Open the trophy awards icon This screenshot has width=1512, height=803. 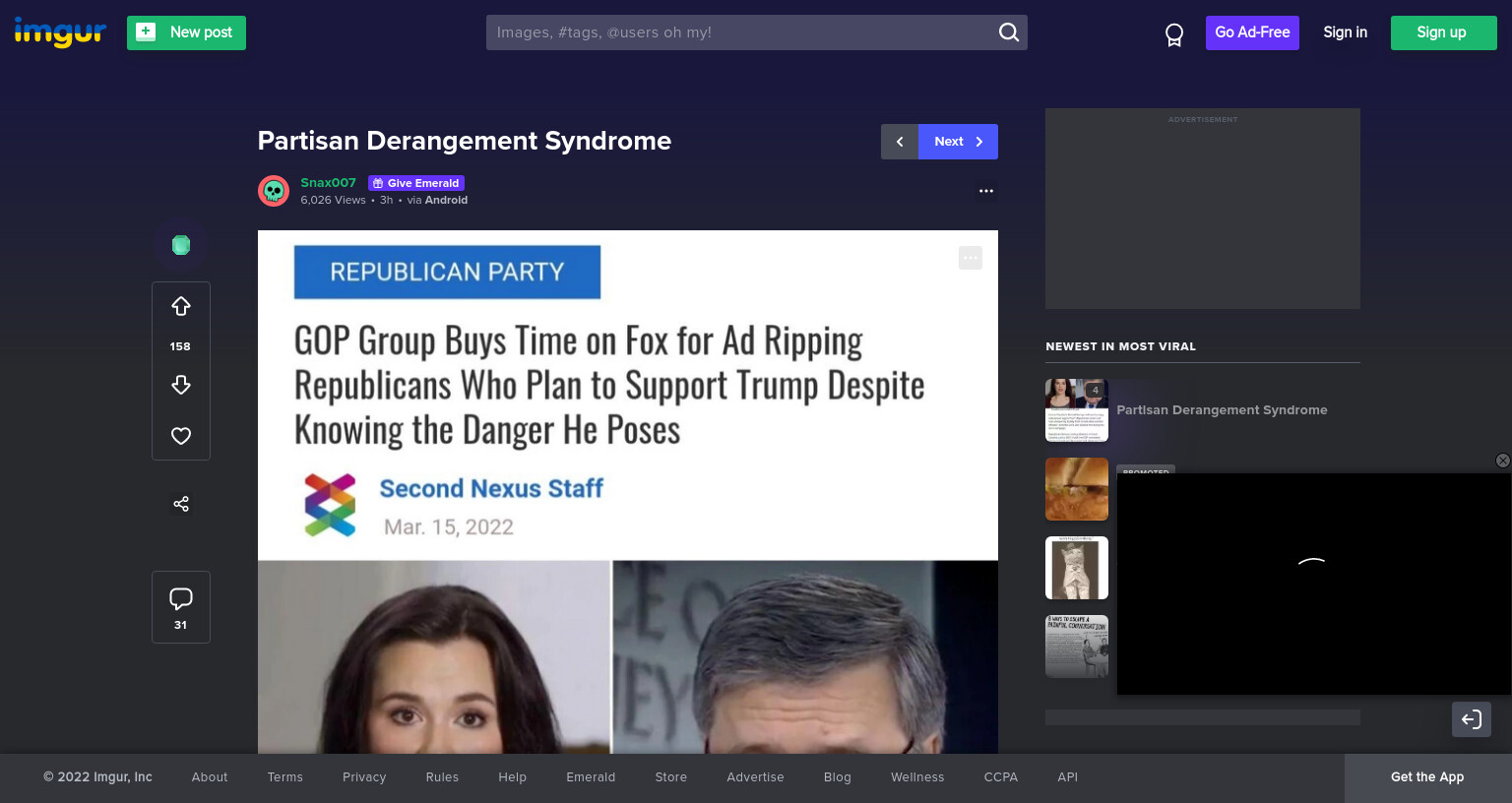[x=1174, y=35]
